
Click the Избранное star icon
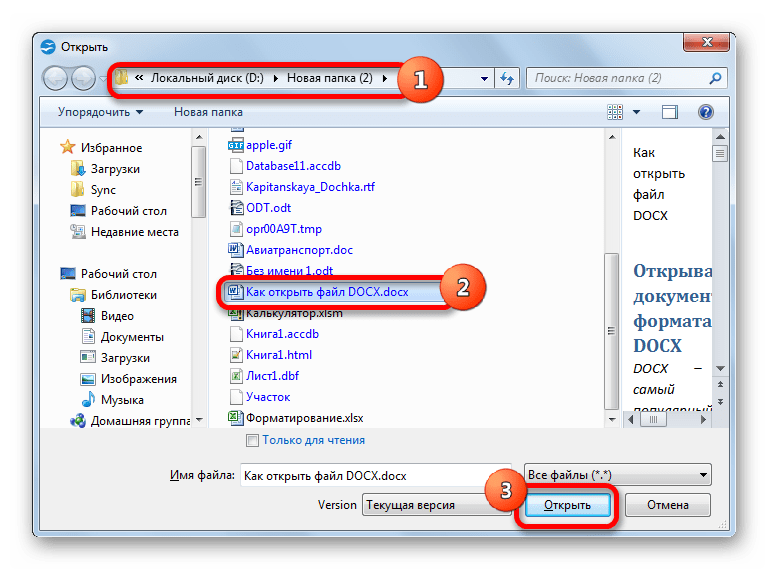tap(68, 147)
